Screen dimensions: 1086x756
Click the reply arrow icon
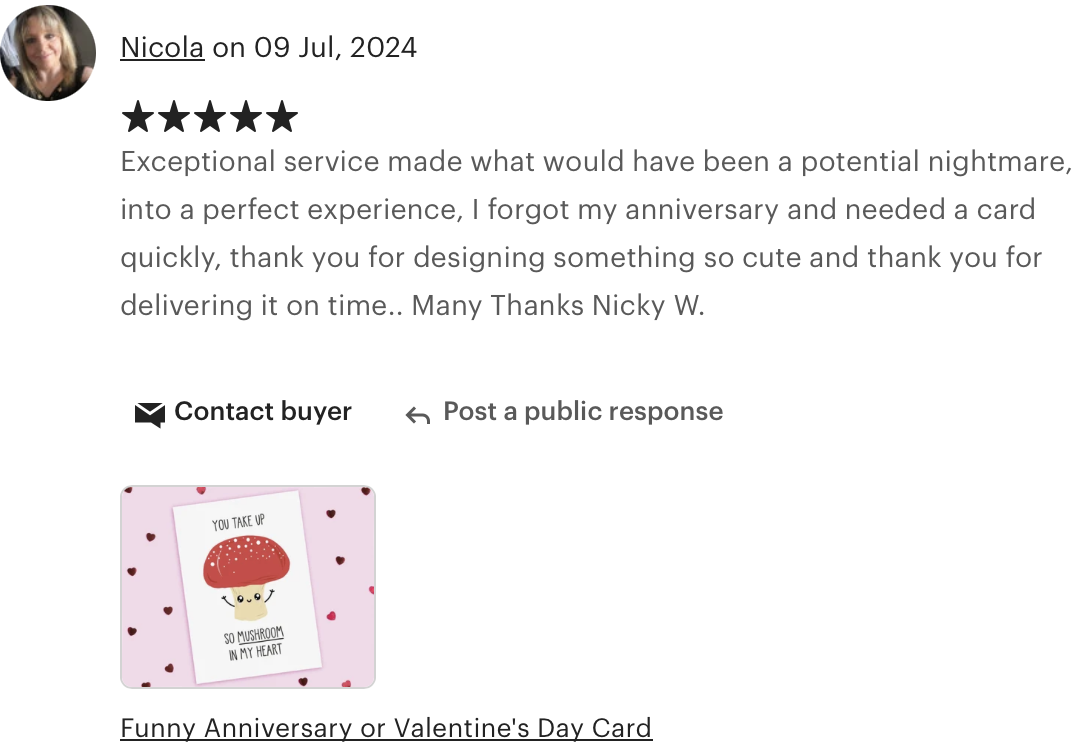[418, 415]
